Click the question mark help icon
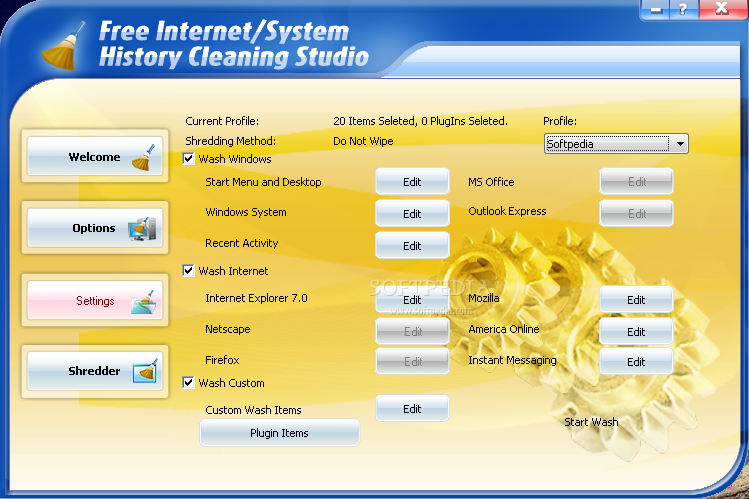This screenshot has height=499, width=749. [x=683, y=9]
